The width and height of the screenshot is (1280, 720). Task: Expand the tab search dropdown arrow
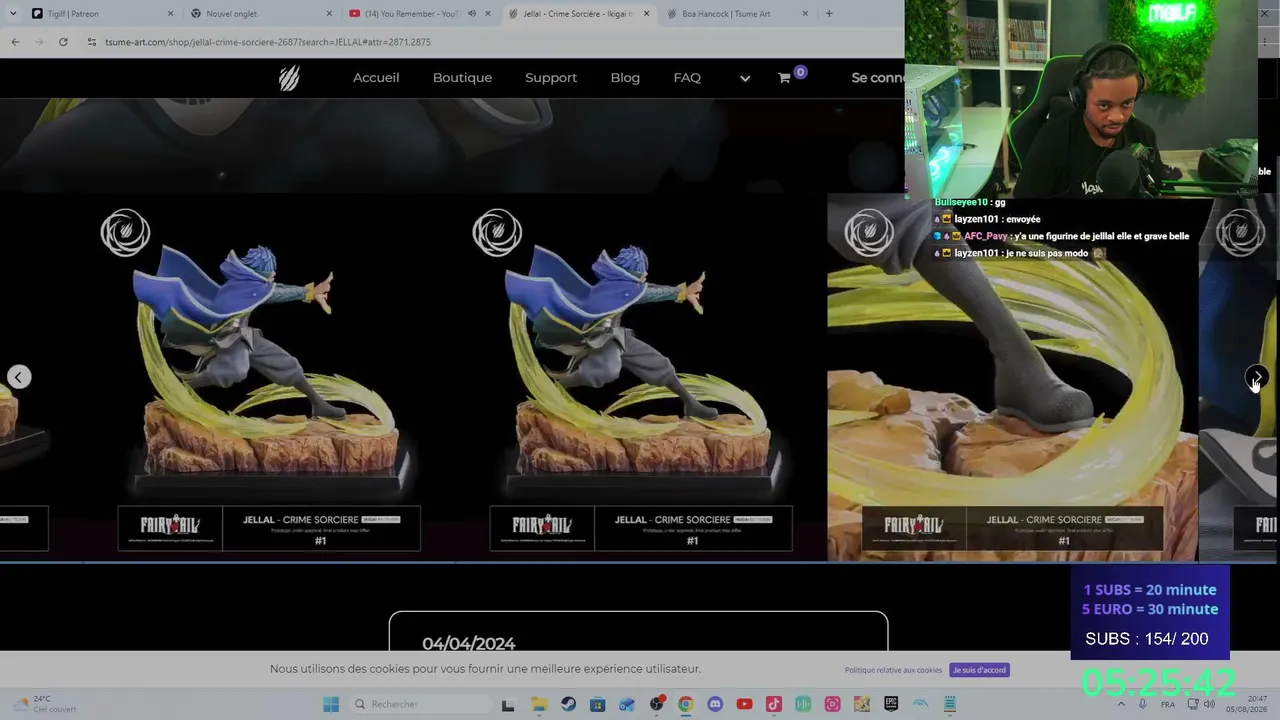tap(14, 14)
